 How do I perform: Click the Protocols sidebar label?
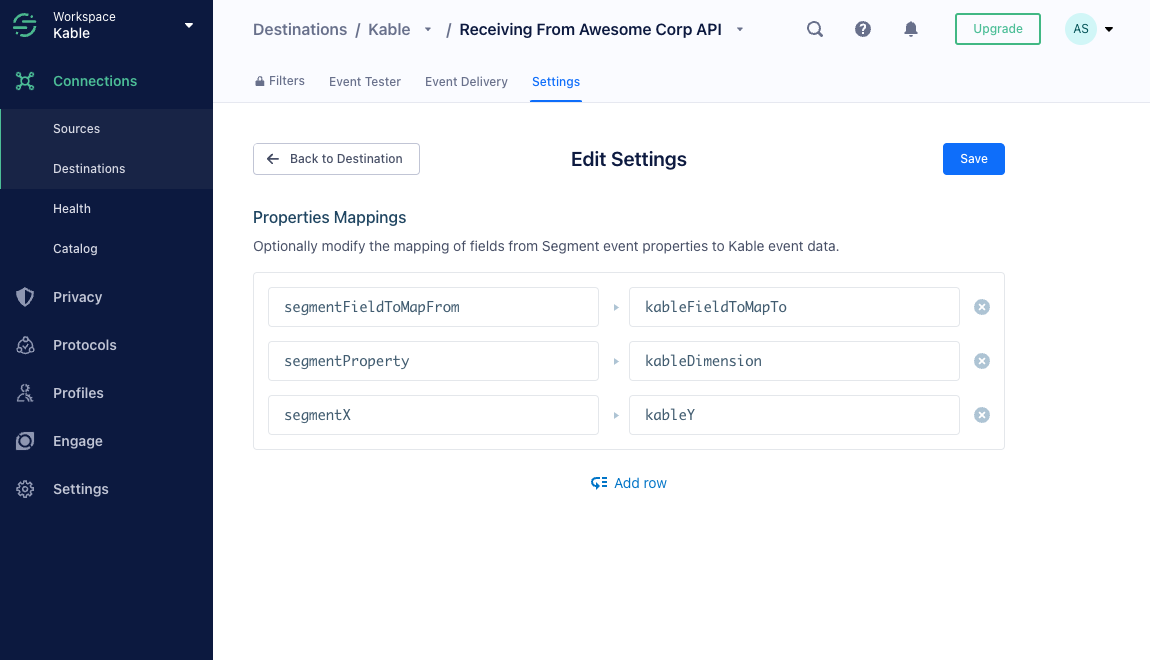tap(84, 345)
